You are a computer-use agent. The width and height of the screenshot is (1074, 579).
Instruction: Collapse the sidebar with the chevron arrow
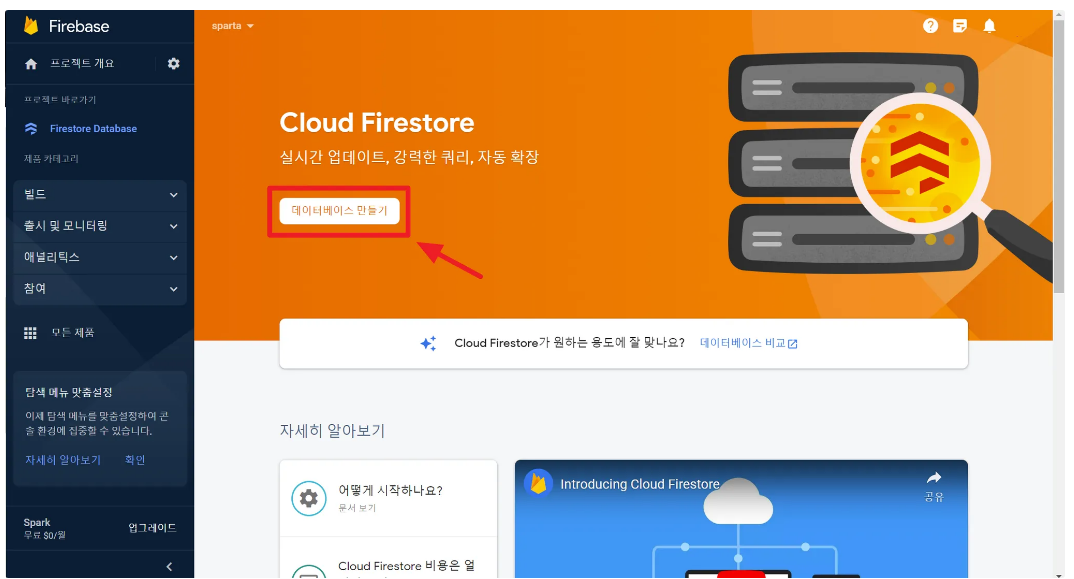click(x=169, y=567)
